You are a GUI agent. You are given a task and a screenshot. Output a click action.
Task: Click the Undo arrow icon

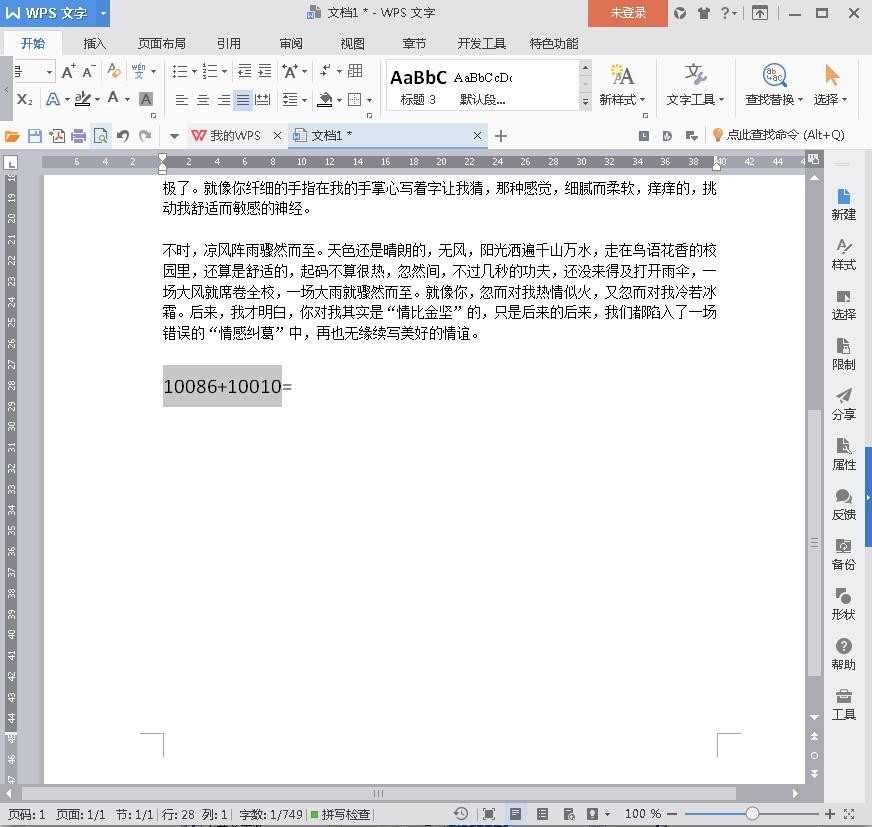123,136
